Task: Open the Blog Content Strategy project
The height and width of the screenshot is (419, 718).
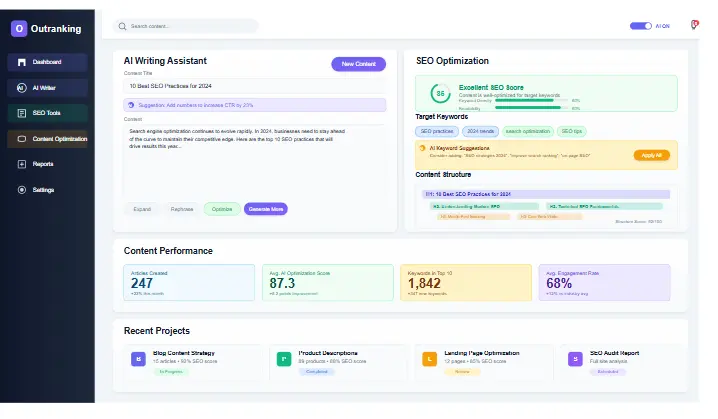Action: coord(196,363)
